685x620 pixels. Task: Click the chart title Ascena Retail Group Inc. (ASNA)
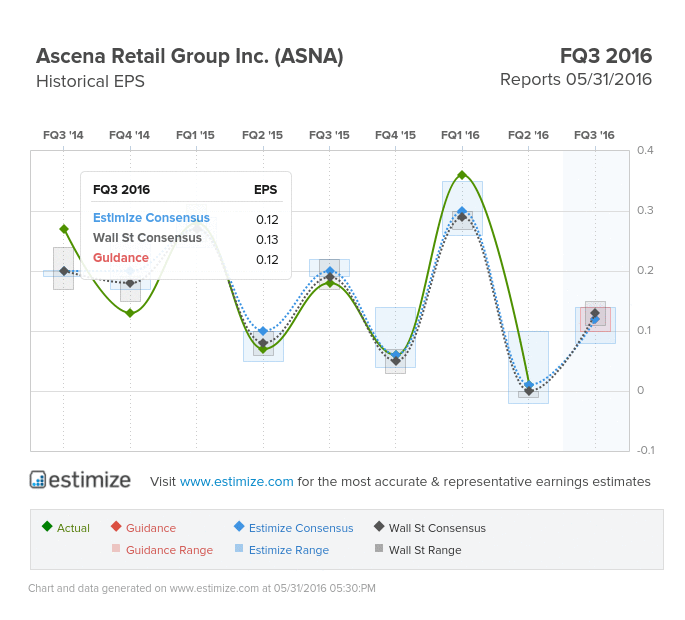click(190, 56)
